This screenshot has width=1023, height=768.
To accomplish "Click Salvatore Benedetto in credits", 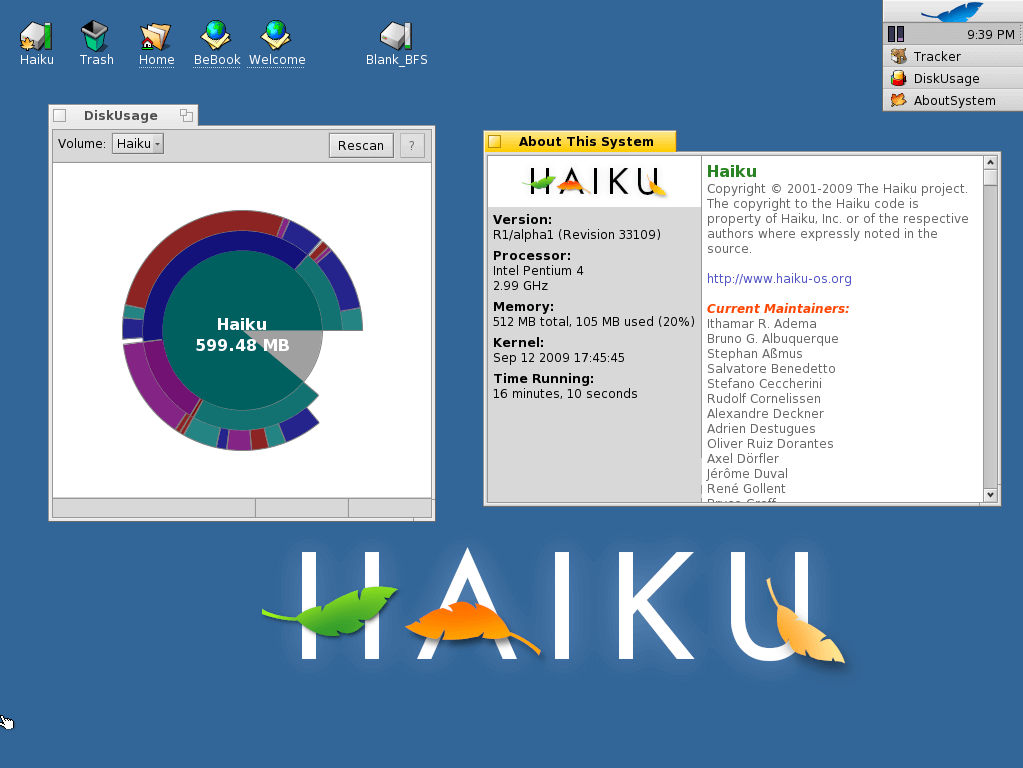I will pyautogui.click(x=771, y=369).
